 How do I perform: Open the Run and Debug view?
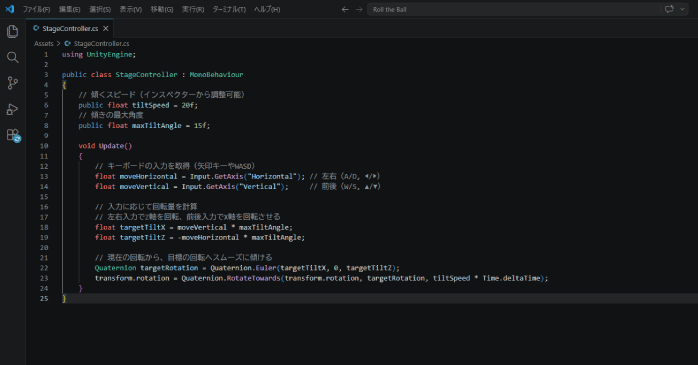pos(12,109)
